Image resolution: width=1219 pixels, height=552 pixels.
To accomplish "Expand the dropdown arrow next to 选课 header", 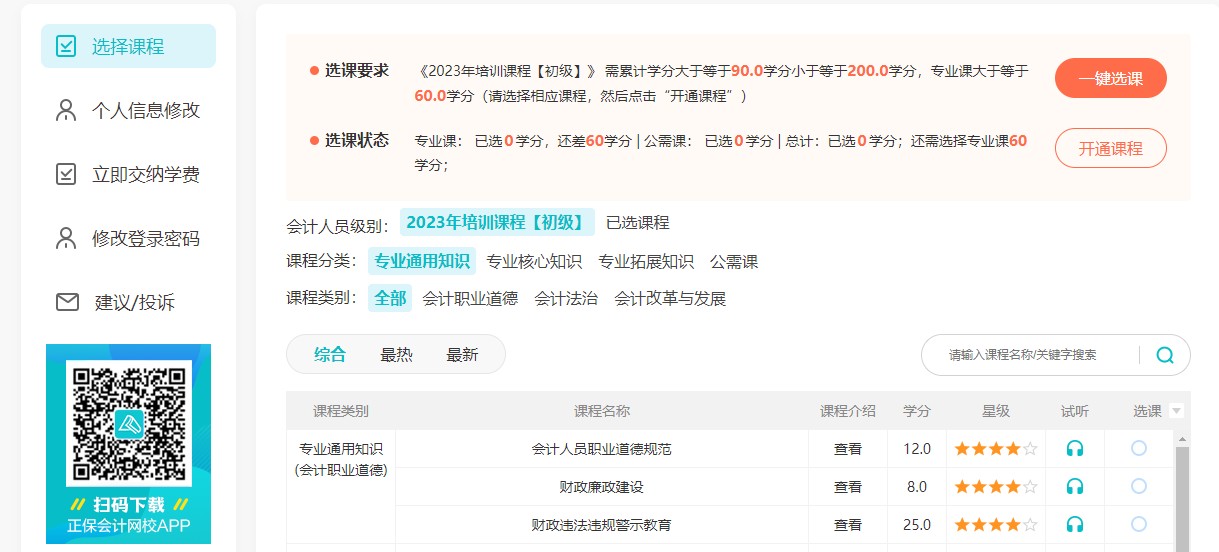I will pyautogui.click(x=1176, y=411).
